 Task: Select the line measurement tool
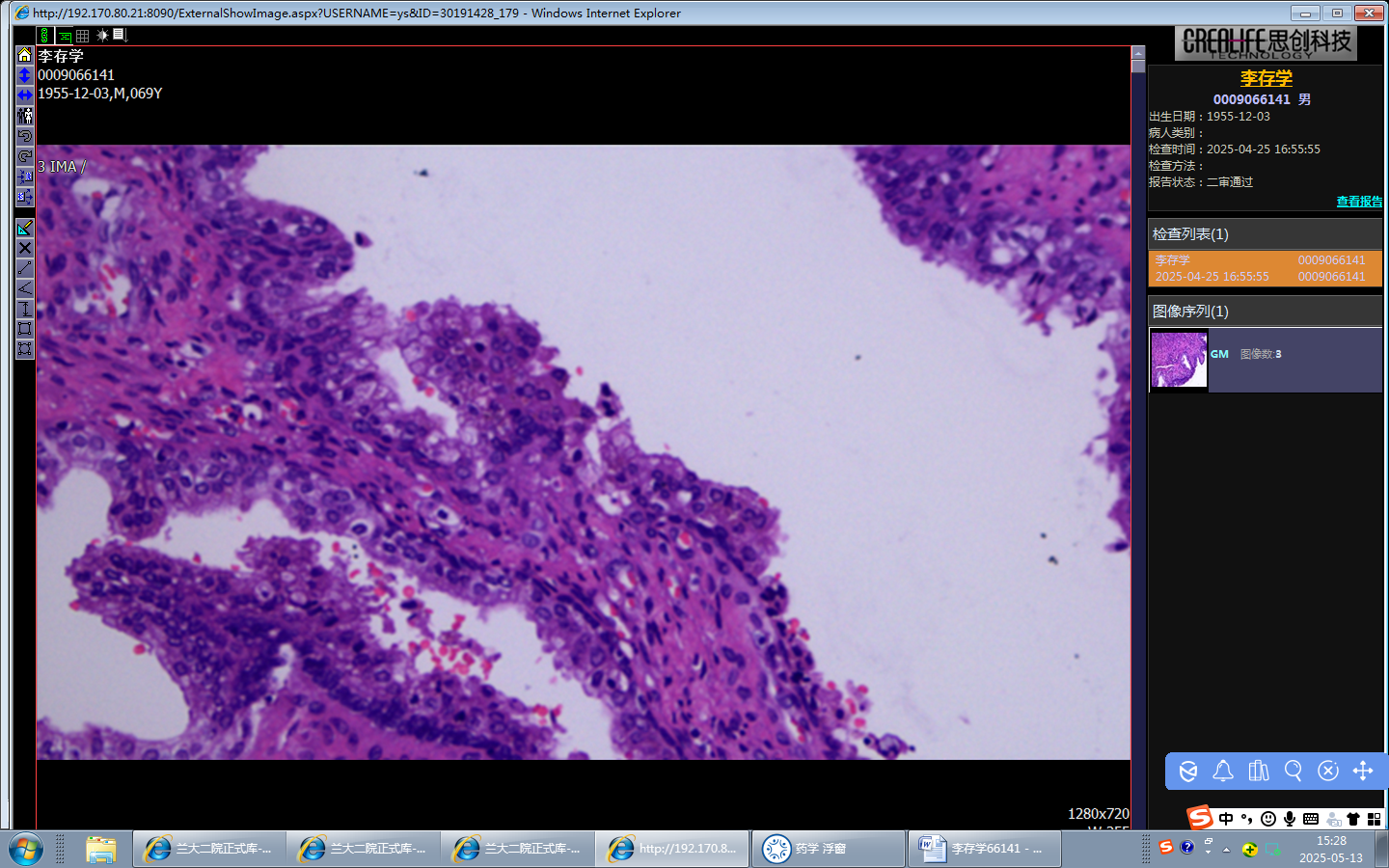pyautogui.click(x=25, y=268)
